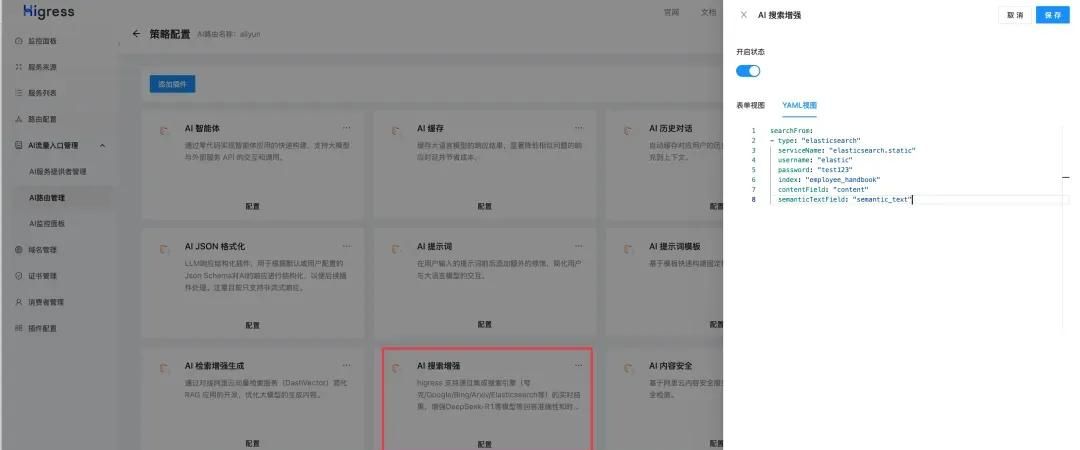Click 配置 on the AI 搜索增强 card
Viewport: 1080px width, 450px height.
pyautogui.click(x=485, y=444)
